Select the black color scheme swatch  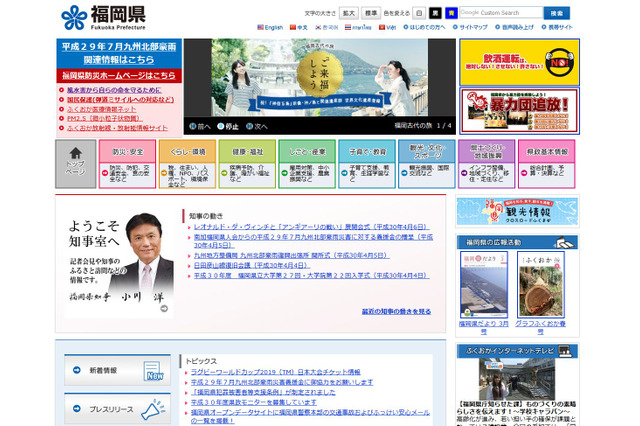435,13
